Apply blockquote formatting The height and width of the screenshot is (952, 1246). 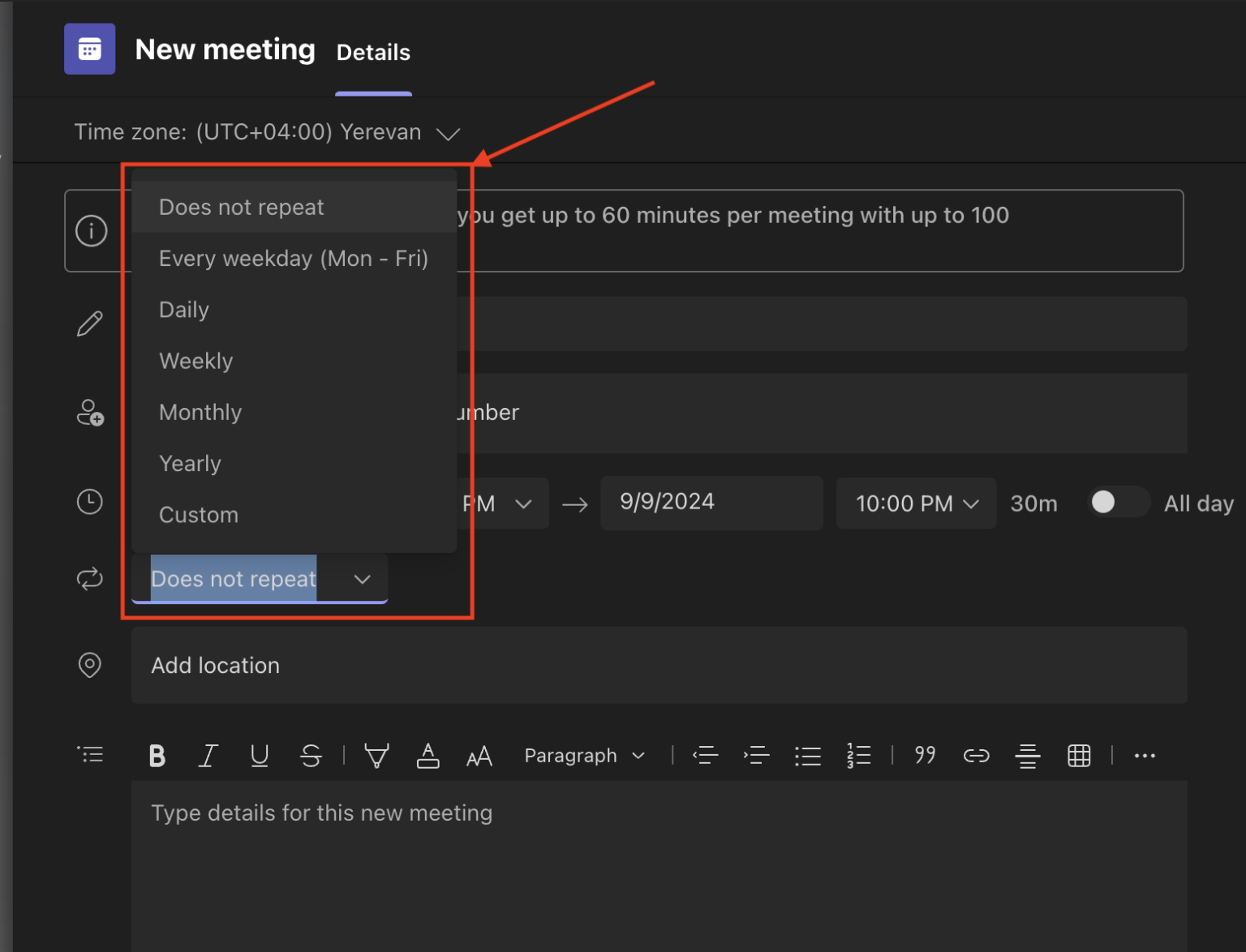tap(925, 755)
